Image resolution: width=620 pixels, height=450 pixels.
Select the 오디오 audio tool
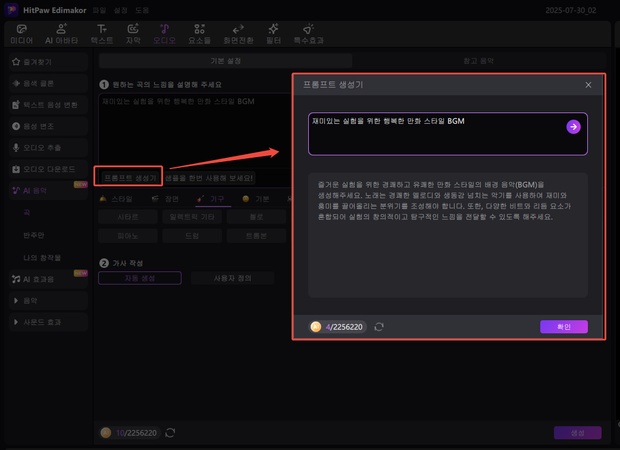[x=164, y=34]
